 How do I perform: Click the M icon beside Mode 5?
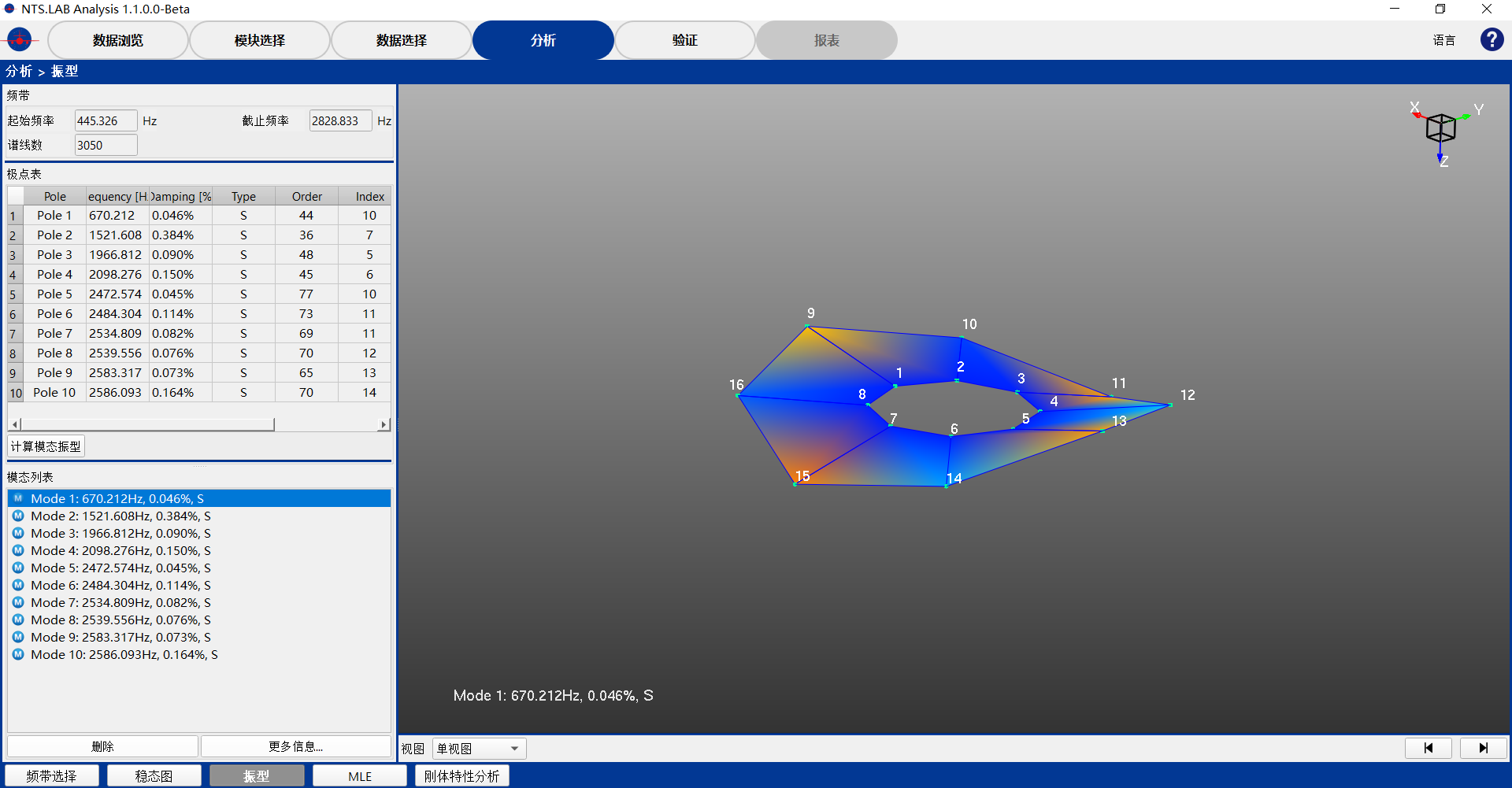(x=18, y=568)
